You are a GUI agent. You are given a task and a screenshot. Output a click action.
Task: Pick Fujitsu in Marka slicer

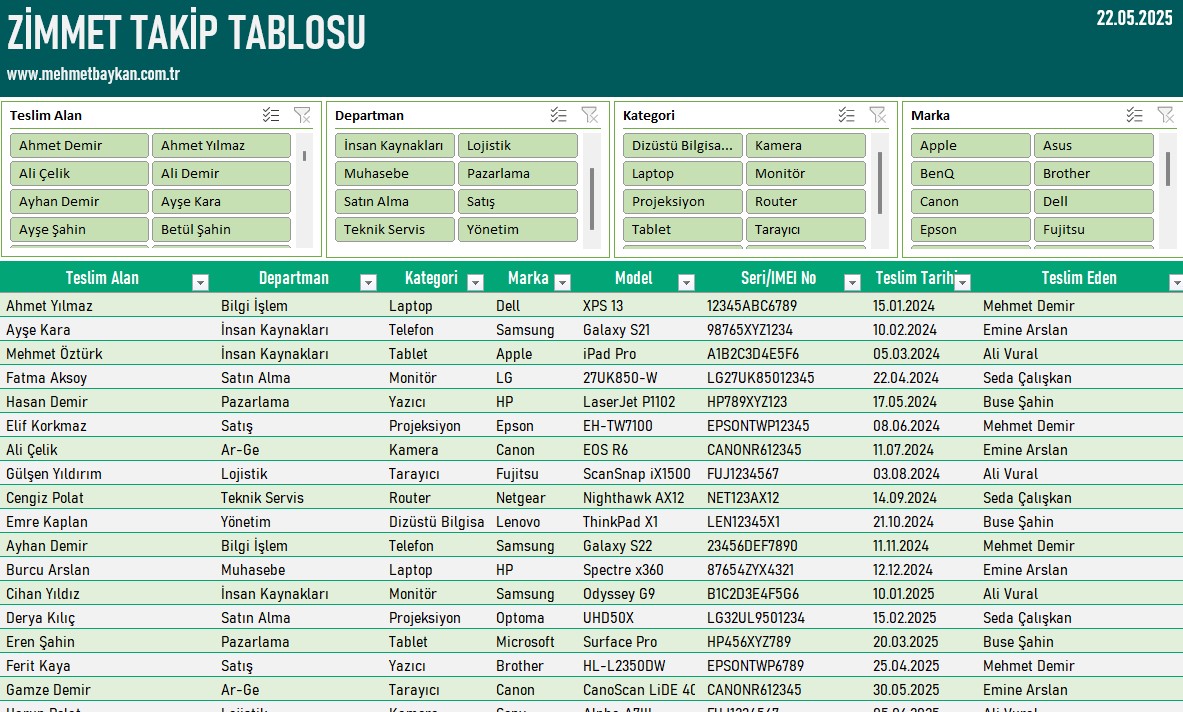coord(1094,229)
